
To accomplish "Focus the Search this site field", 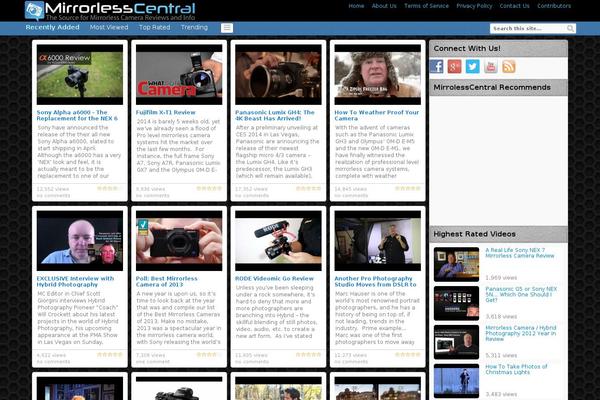I will coord(528,28).
